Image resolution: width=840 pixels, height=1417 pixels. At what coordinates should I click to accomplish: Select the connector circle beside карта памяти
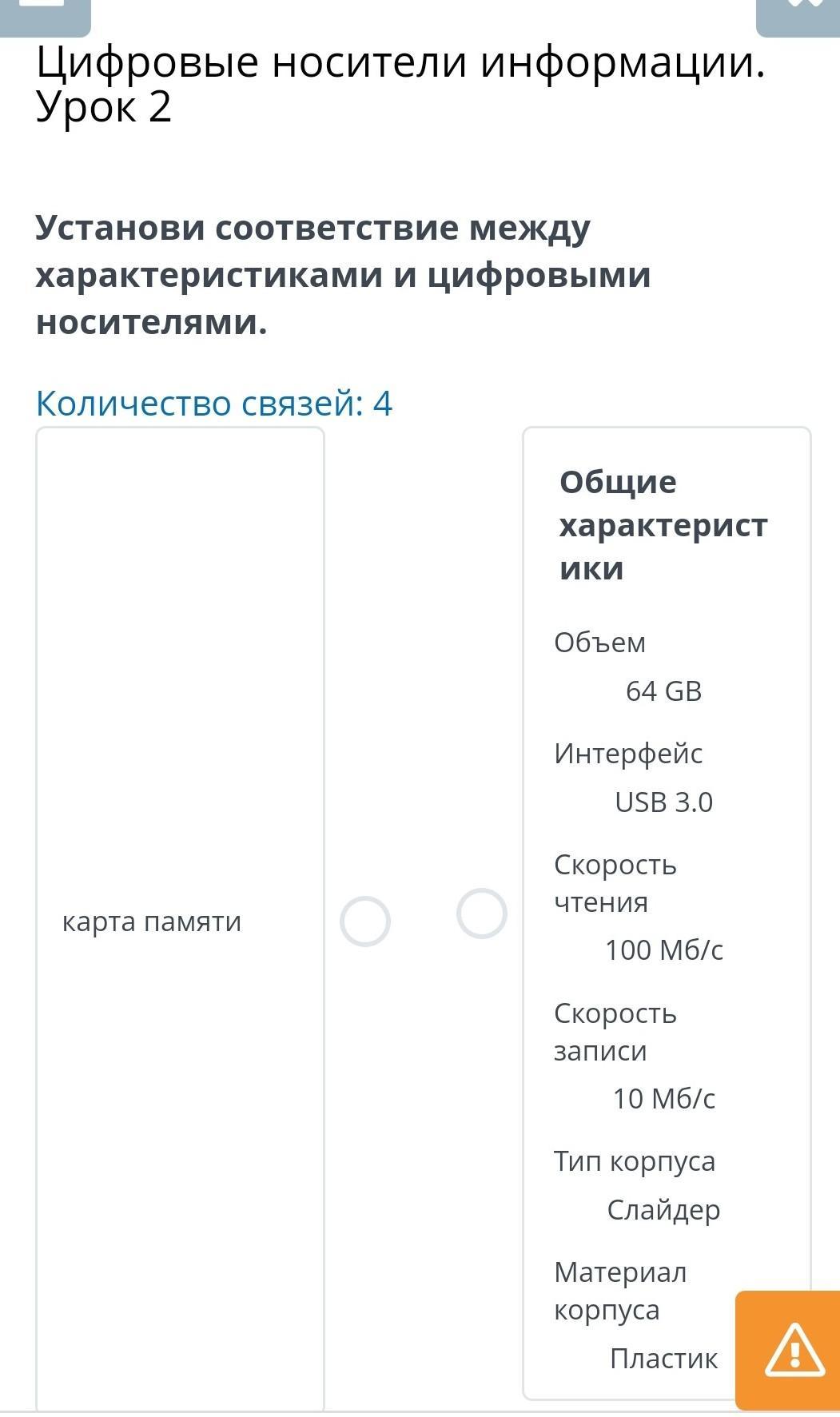click(365, 921)
